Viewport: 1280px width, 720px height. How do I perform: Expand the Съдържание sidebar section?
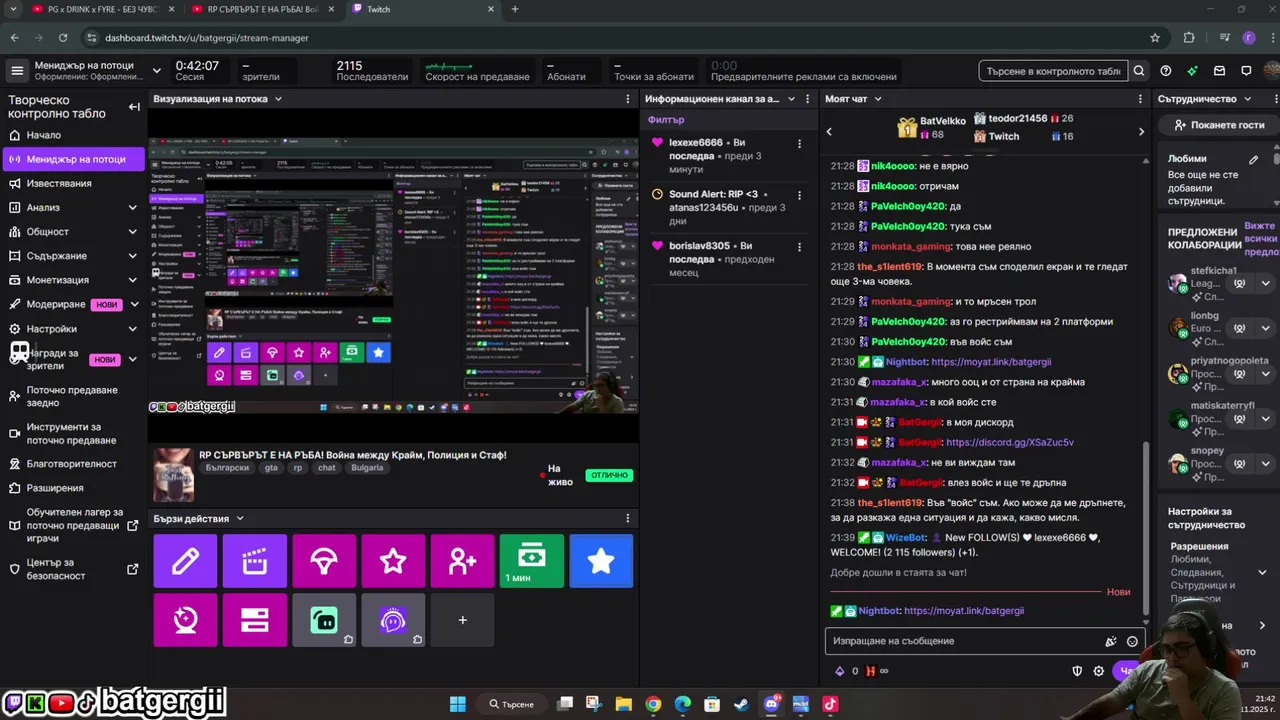[132, 256]
